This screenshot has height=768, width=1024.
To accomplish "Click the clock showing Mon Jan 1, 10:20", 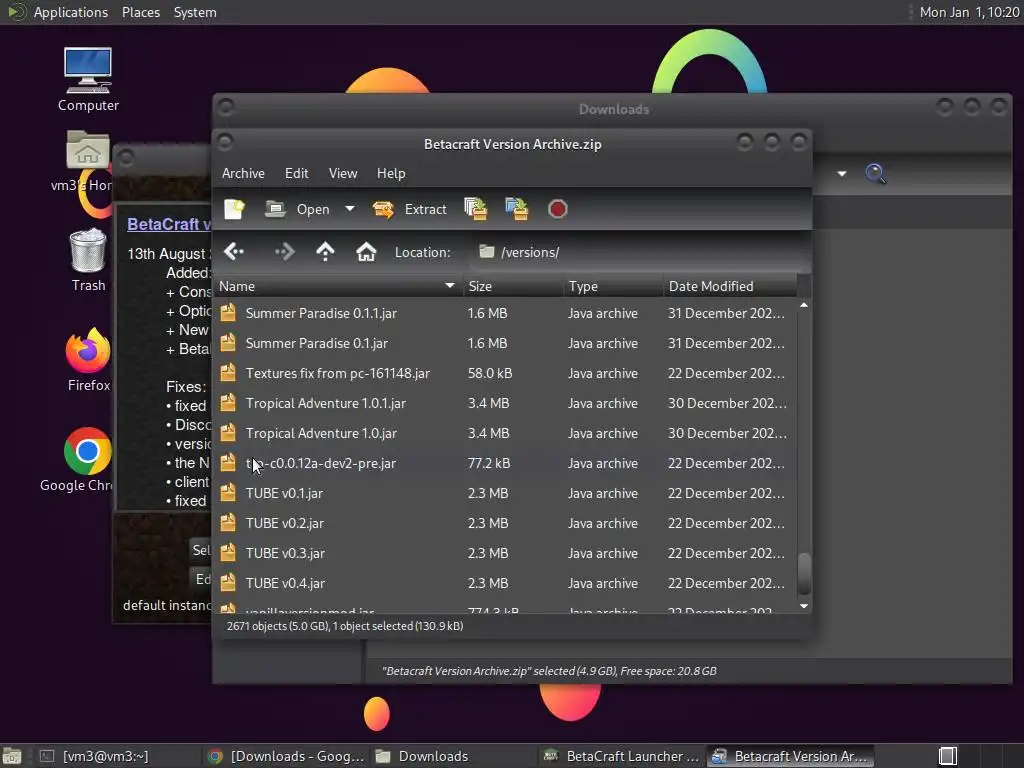I will point(969,12).
